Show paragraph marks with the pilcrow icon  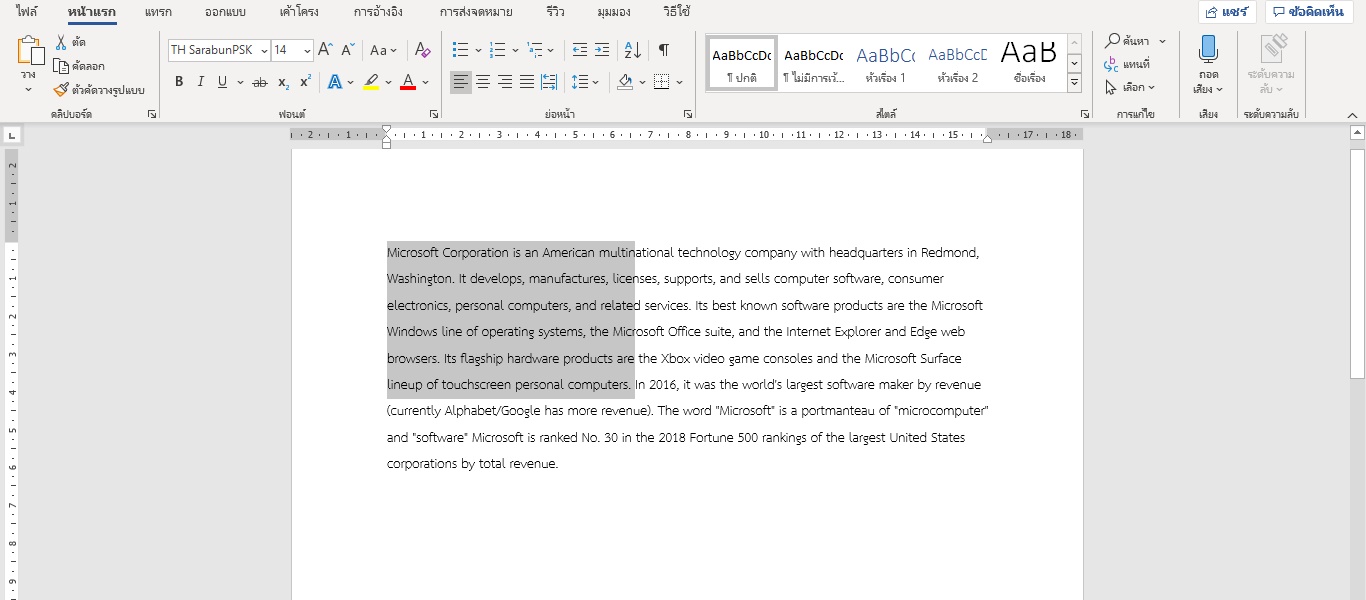663,49
